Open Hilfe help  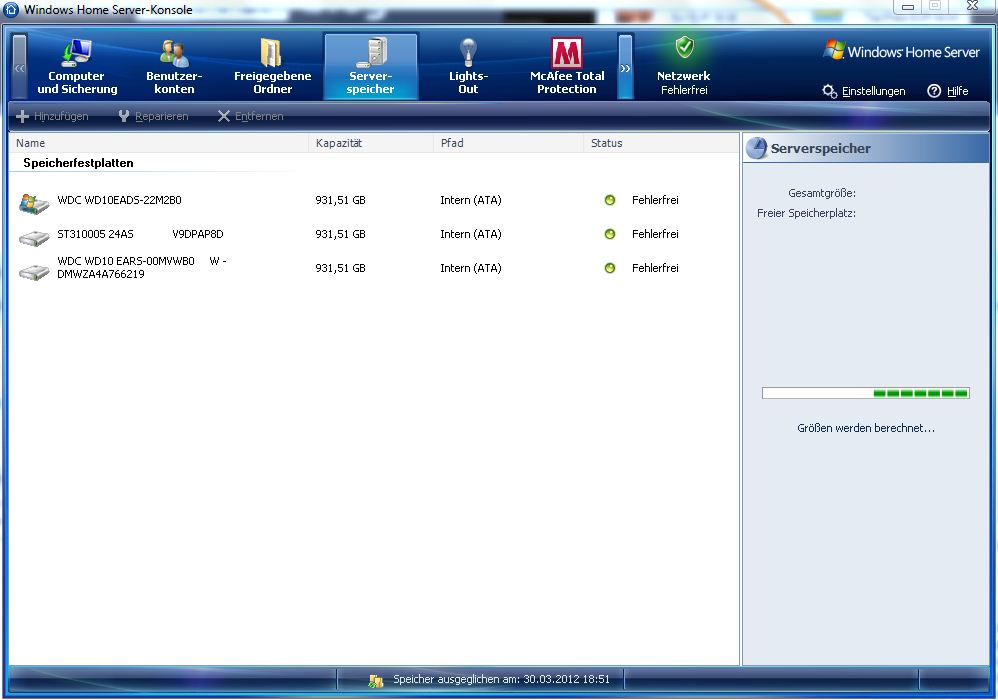948,91
